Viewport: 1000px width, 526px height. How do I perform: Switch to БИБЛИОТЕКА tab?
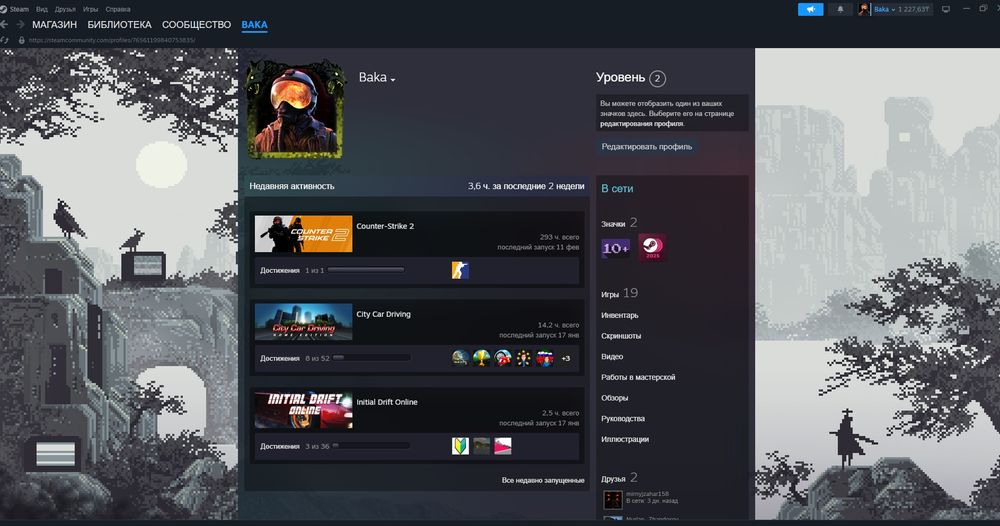pyautogui.click(x=119, y=25)
